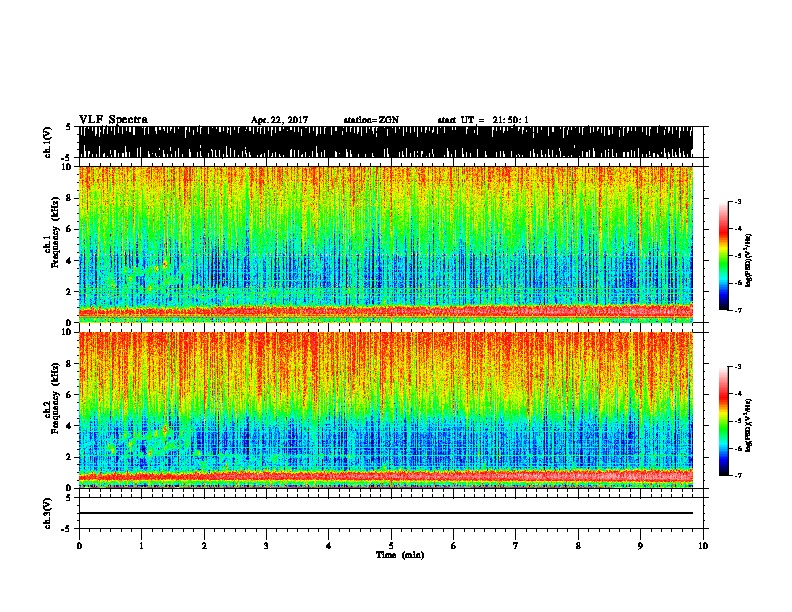
Task: Click the time axis tick label "9"
Action: [640, 546]
